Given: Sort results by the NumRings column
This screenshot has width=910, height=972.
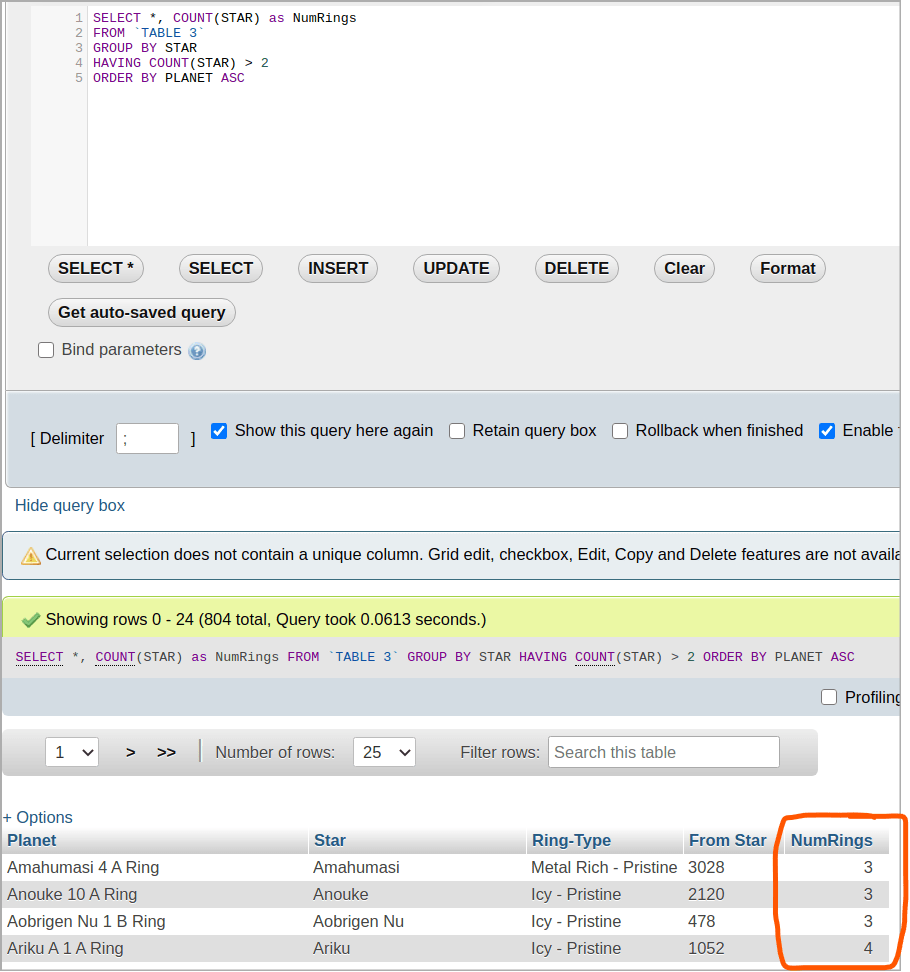Looking at the screenshot, I should 832,840.
